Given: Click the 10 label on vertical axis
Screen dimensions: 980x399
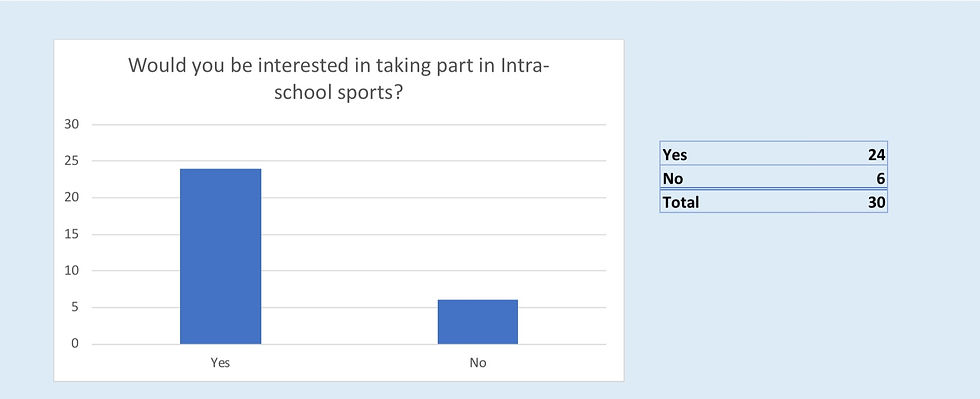Looking at the screenshot, I should click(72, 271).
